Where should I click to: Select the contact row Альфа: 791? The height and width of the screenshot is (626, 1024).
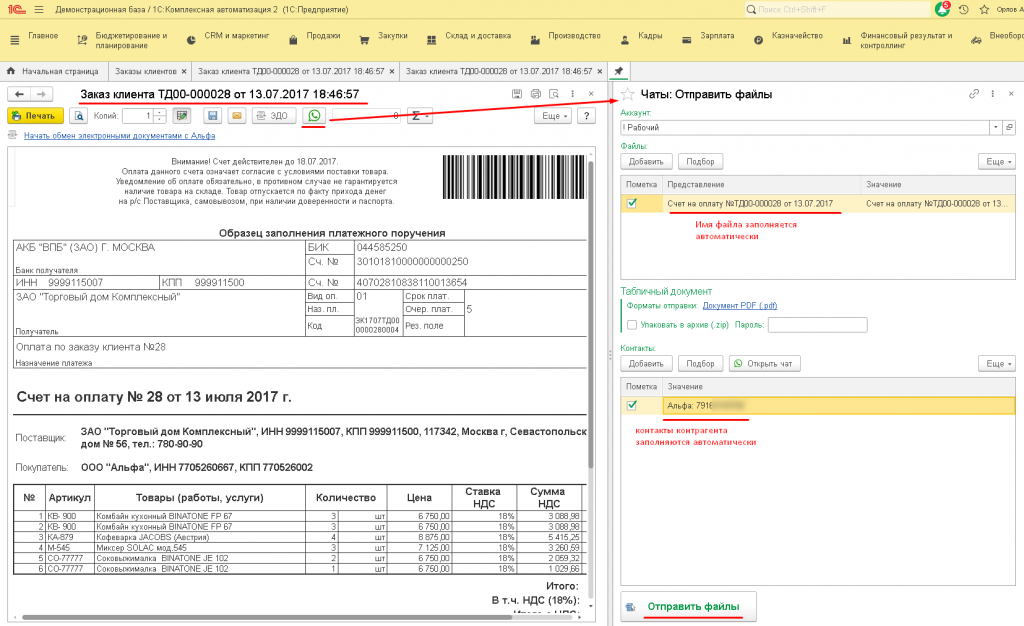tap(839, 405)
